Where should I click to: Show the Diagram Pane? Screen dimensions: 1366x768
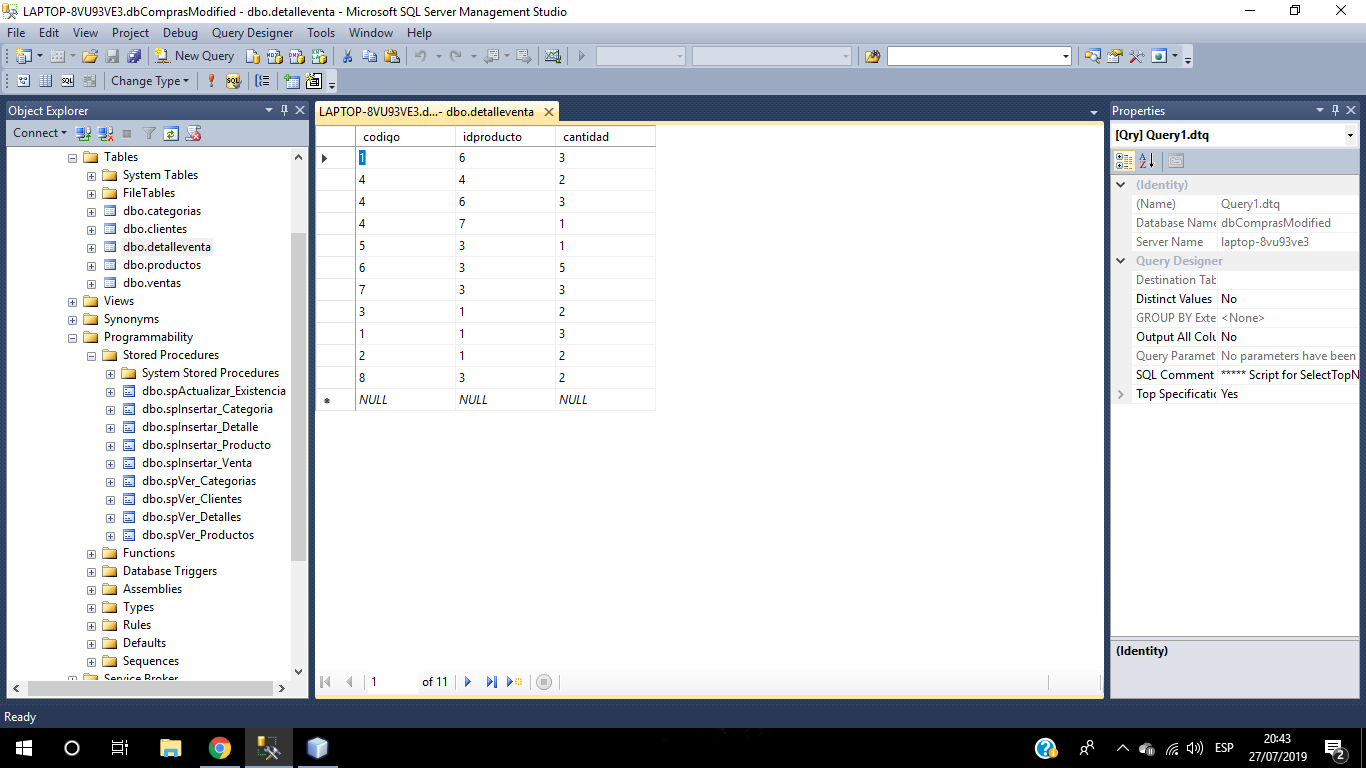[x=24, y=81]
